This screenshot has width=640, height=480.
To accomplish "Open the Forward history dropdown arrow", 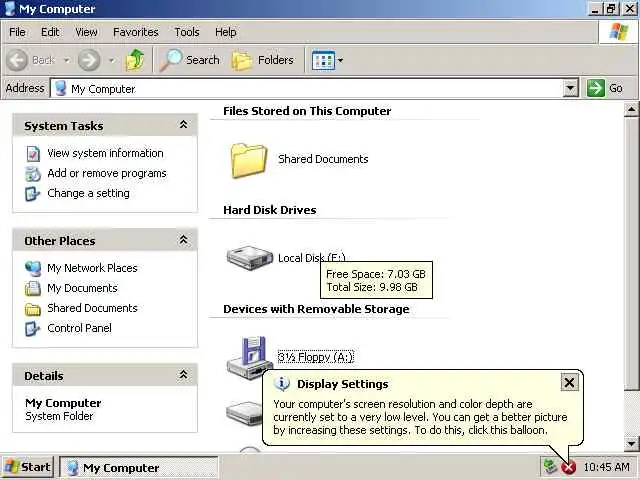I will pyautogui.click(x=111, y=60).
